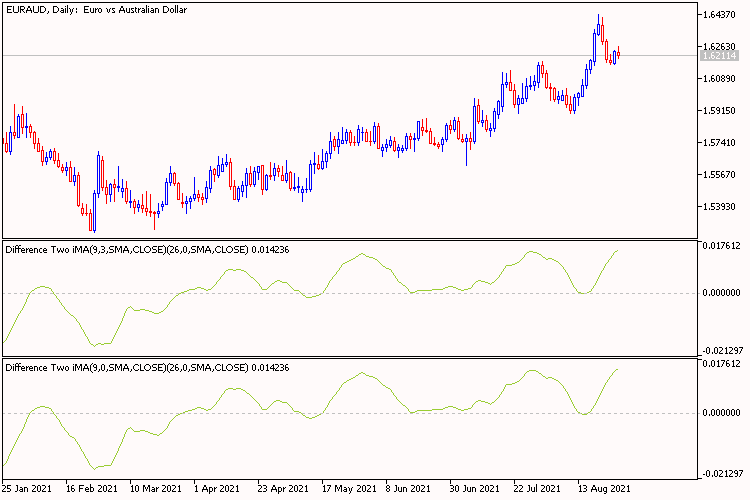This screenshot has height=500, width=750.
Task: Click the 1.55670 price axis label
Action: [719, 175]
